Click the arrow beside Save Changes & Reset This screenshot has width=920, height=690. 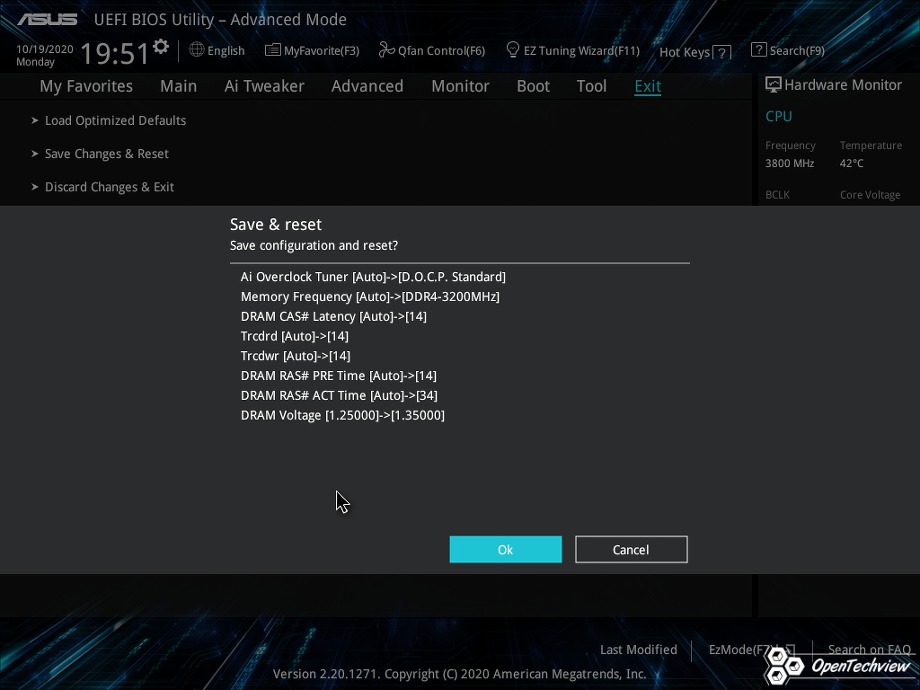pos(35,154)
